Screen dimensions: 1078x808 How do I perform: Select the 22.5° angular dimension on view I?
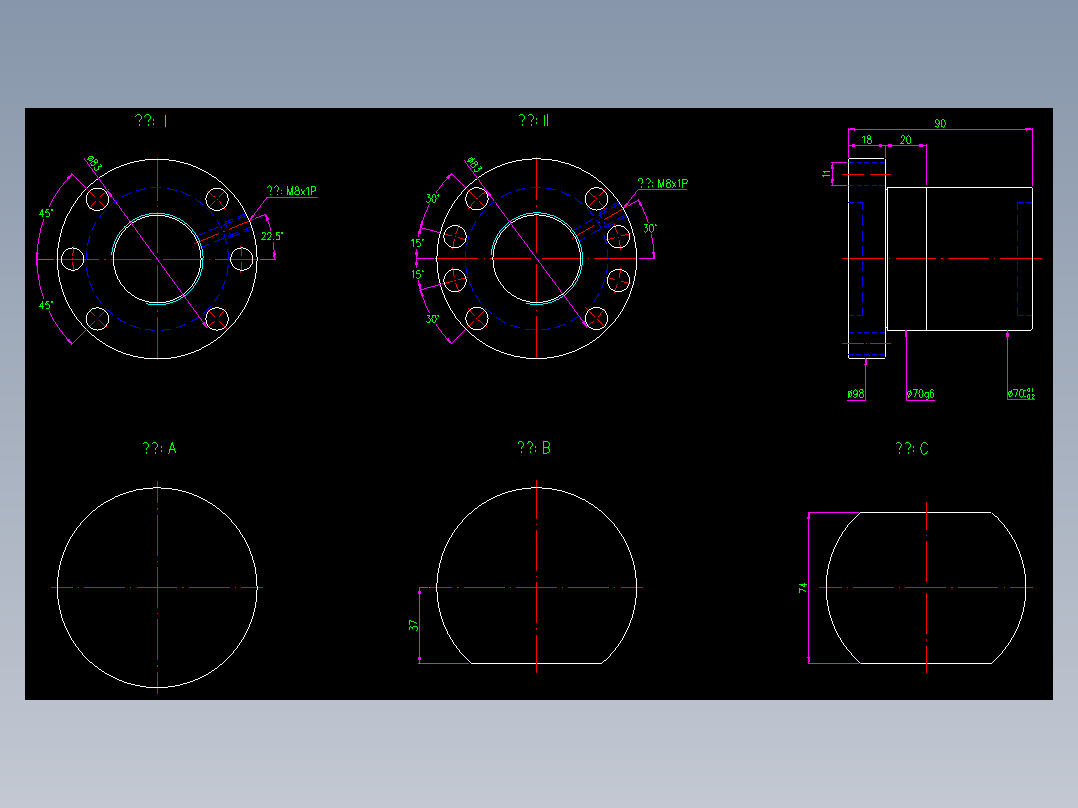[270, 237]
